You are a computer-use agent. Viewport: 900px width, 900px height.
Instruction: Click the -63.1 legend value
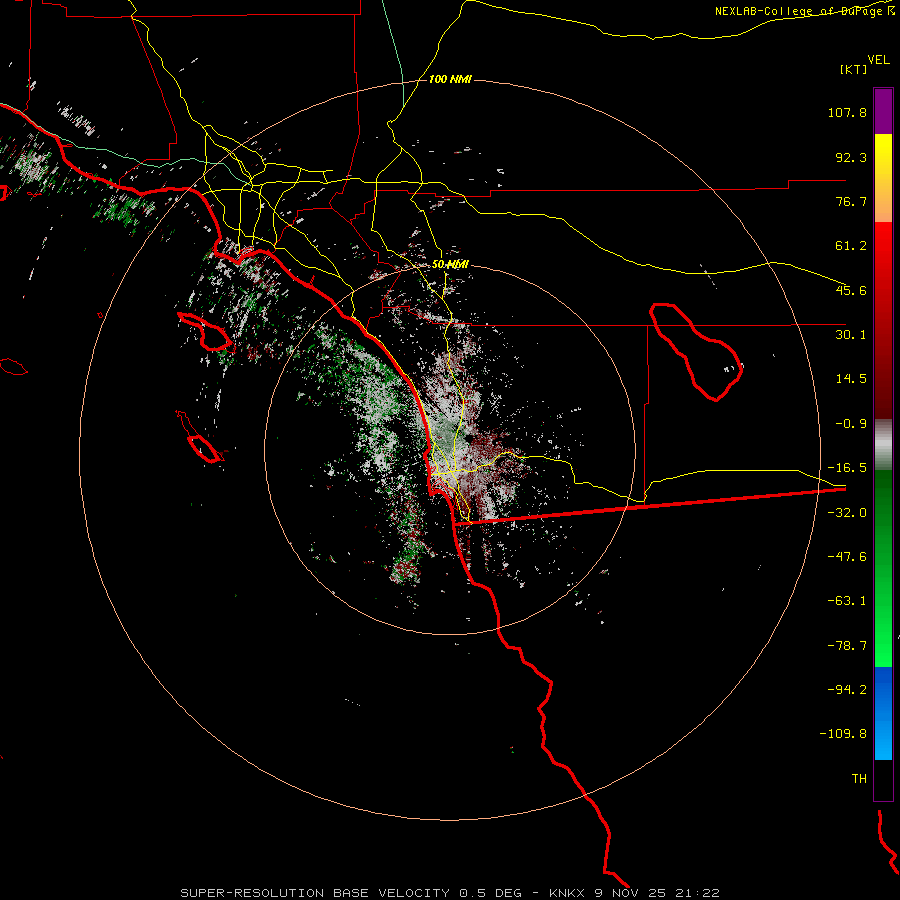[847, 601]
